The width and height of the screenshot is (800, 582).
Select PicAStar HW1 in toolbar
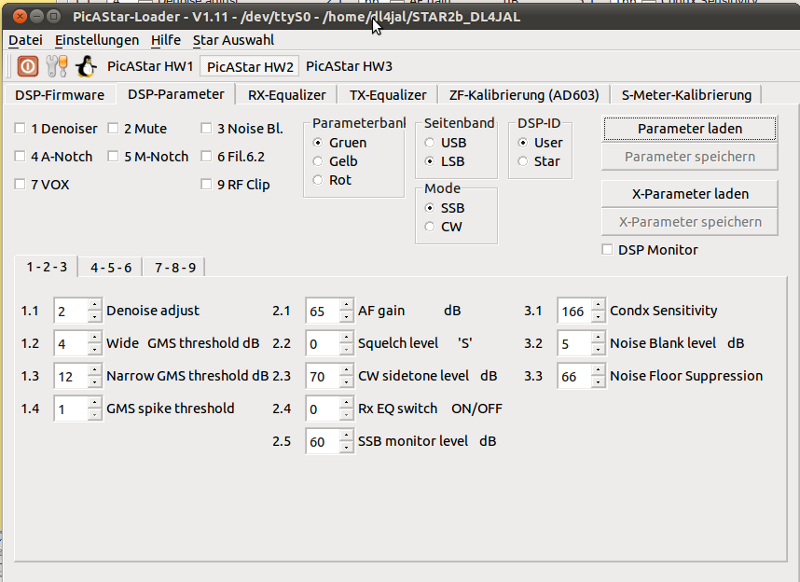point(150,66)
